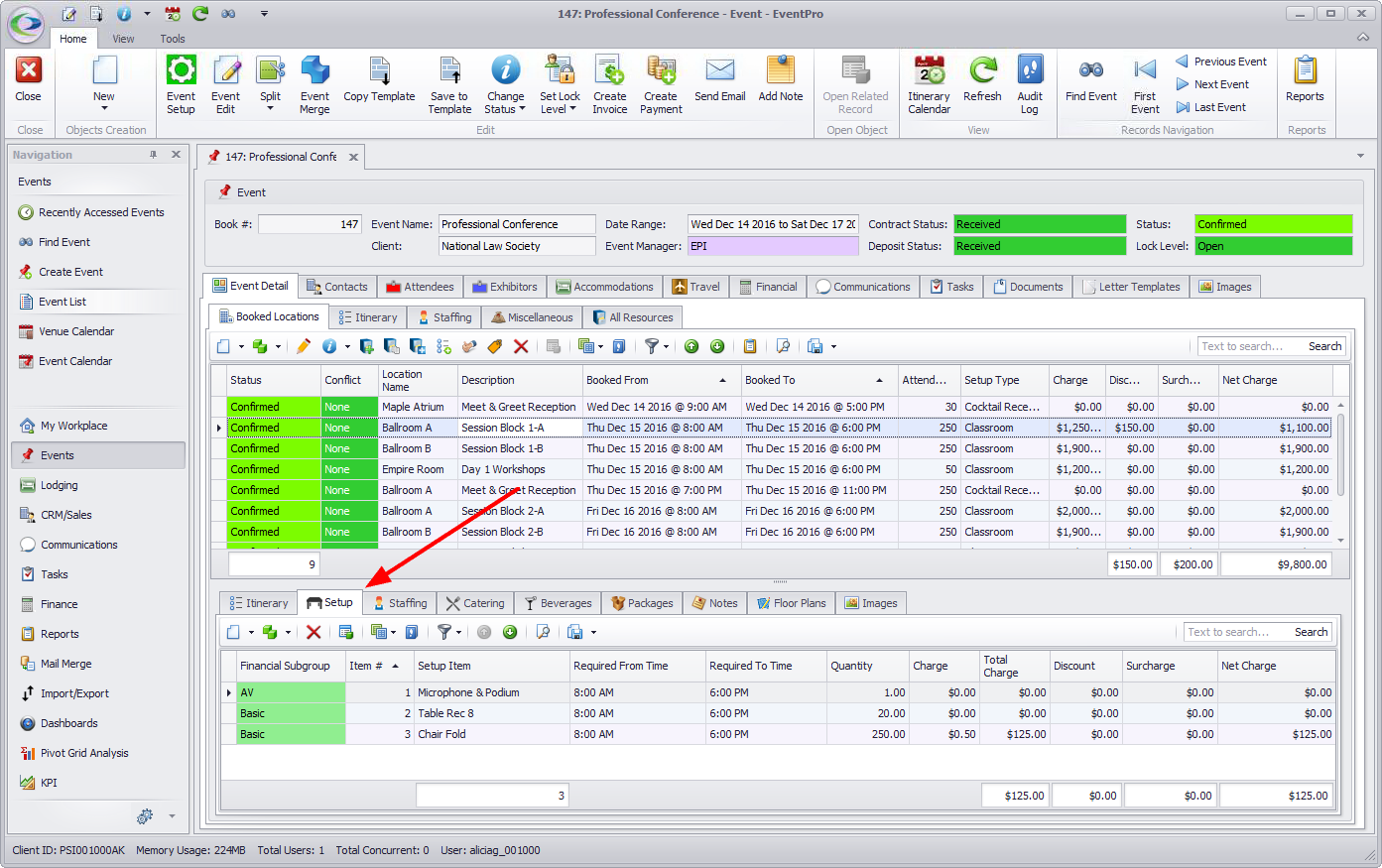Image resolution: width=1382 pixels, height=868 pixels.
Task: Click green Confirmed status field
Action: tap(1274, 224)
